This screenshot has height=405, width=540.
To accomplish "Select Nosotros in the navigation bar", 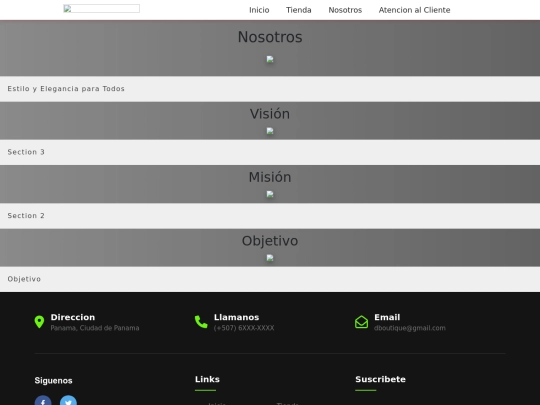I will (x=345, y=10).
